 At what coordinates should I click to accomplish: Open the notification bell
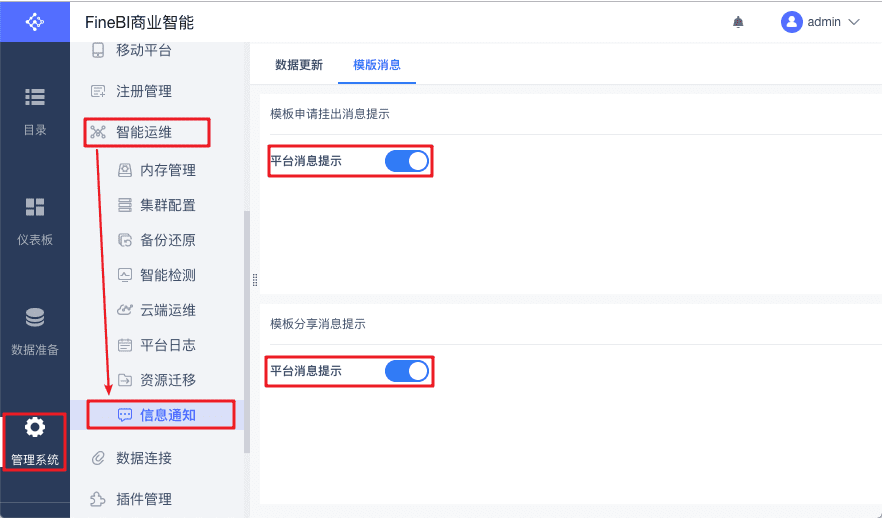[738, 22]
